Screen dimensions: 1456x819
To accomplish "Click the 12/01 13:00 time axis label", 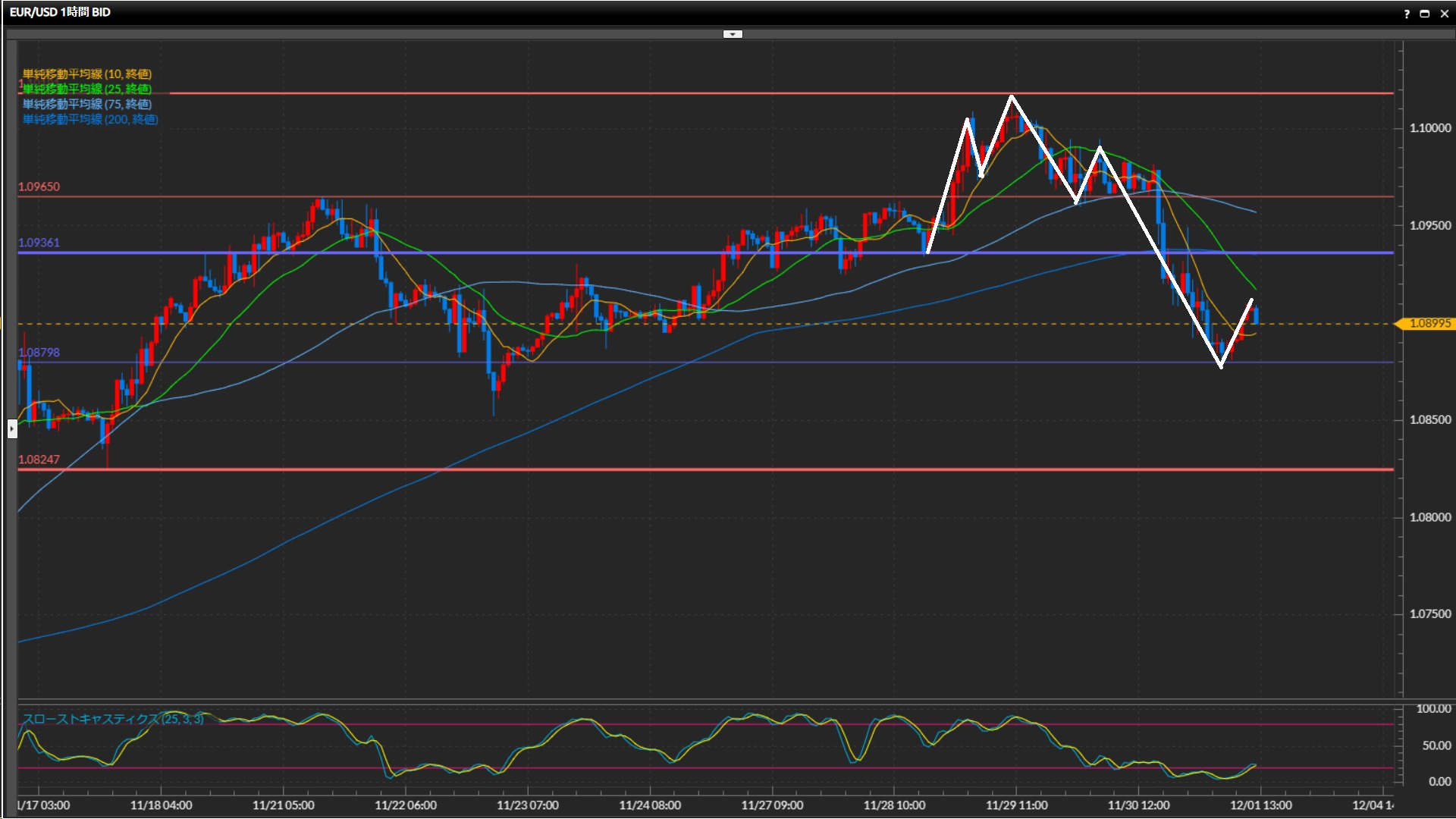I will point(1260,805).
